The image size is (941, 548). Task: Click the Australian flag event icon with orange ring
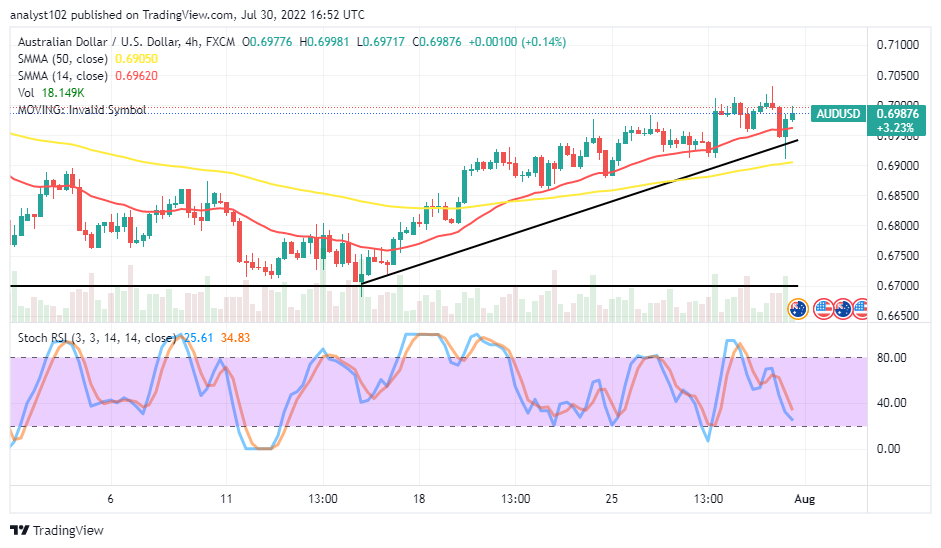click(798, 309)
